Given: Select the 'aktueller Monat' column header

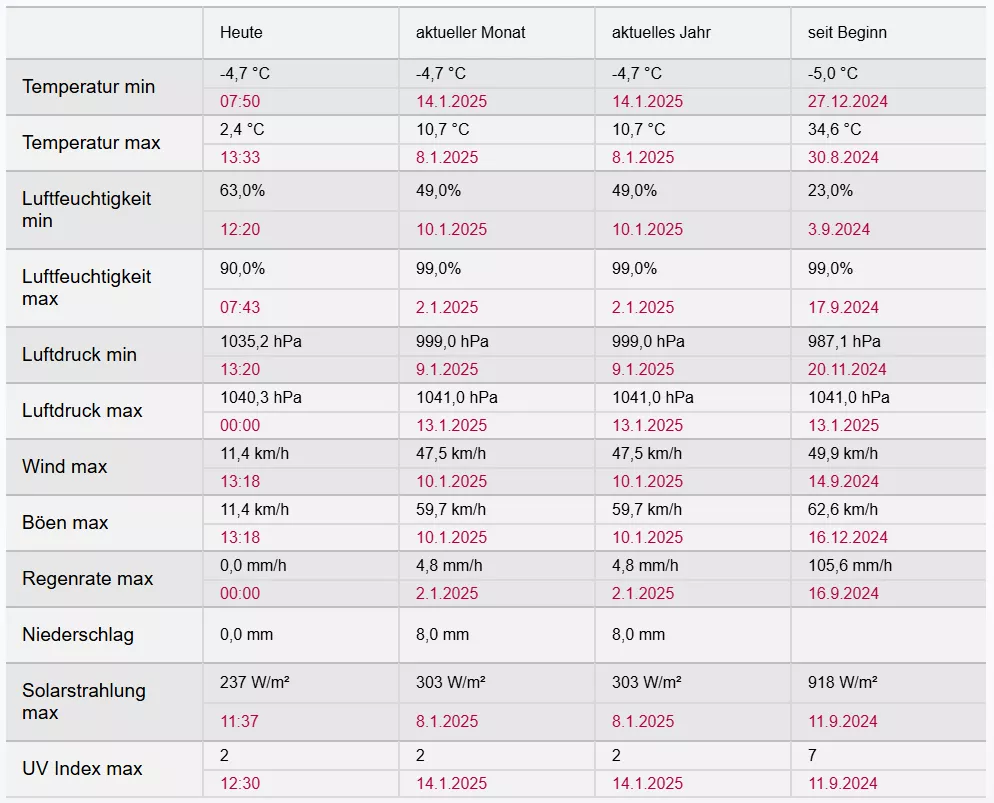Looking at the screenshot, I should (470, 32).
